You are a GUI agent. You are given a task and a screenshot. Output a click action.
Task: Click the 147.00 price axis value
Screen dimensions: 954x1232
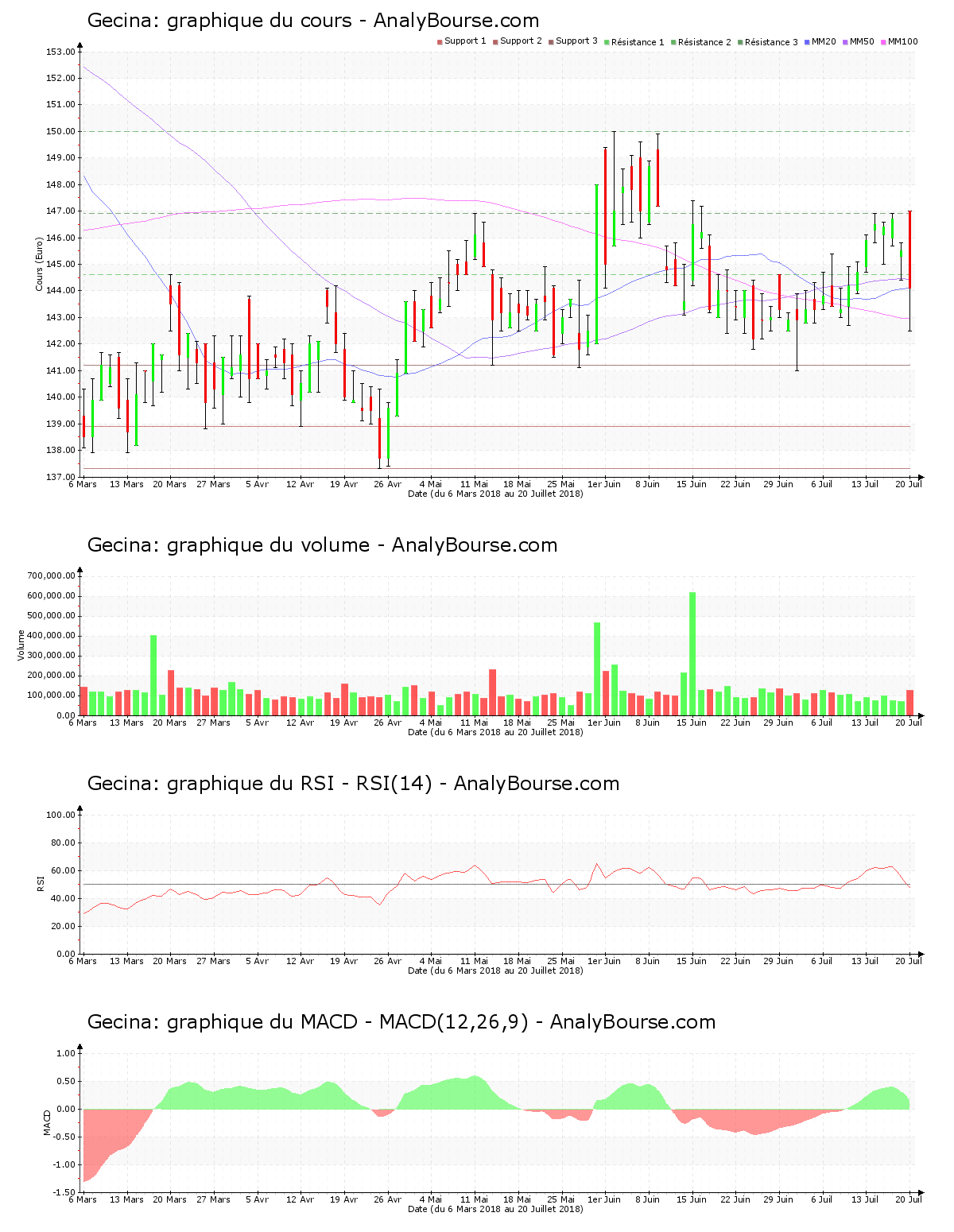[60, 211]
